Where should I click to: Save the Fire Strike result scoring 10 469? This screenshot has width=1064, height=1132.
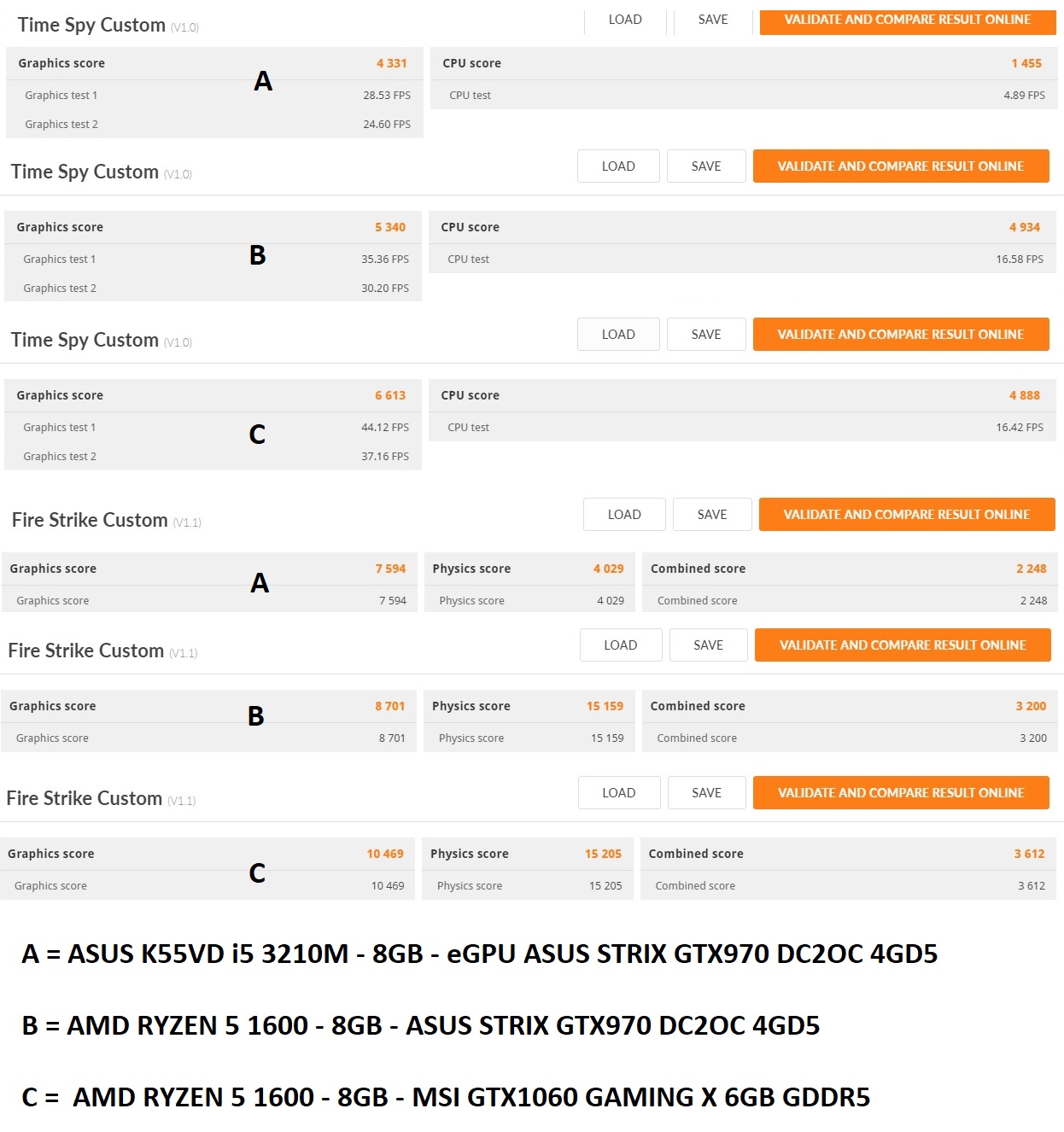pos(707,793)
